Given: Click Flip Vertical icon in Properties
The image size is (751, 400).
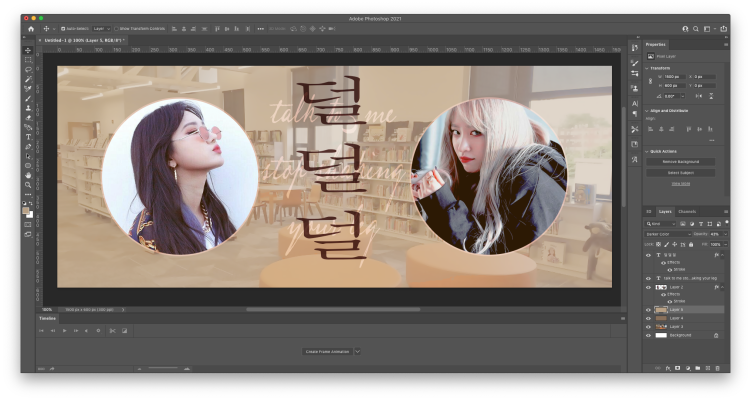Looking at the screenshot, I should point(711,96).
